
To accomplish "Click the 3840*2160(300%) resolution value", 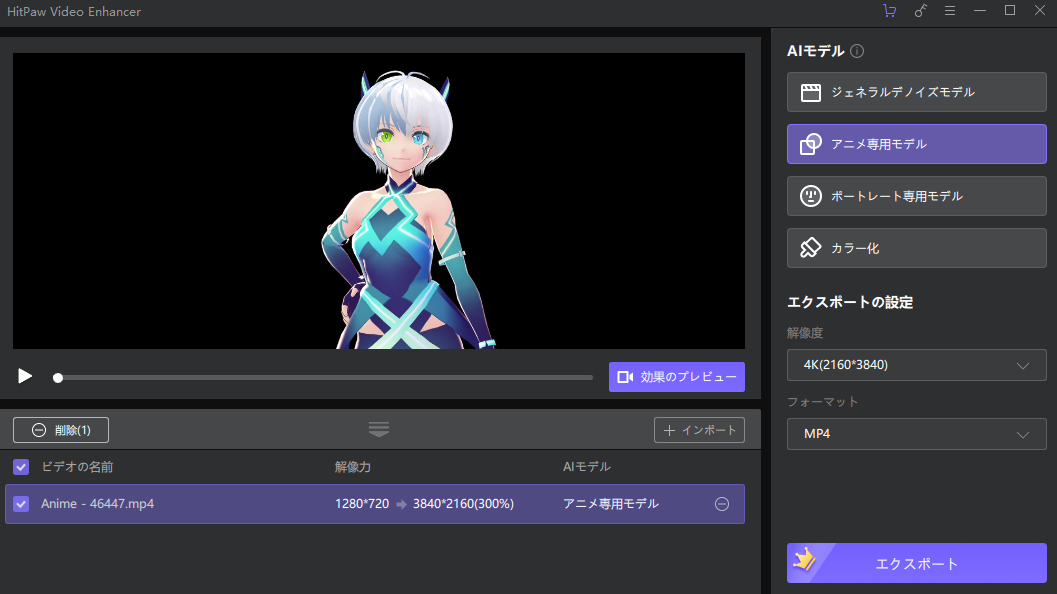I will pyautogui.click(x=463, y=504).
